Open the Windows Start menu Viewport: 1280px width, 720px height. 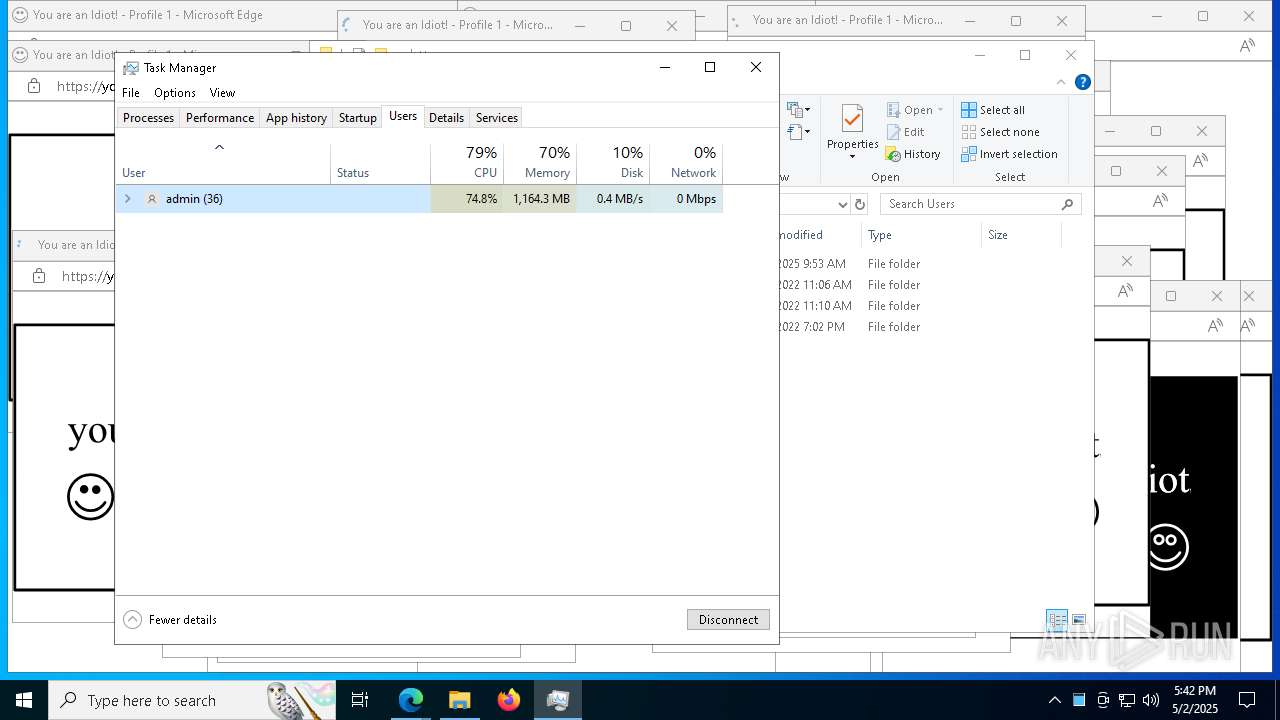[24, 700]
